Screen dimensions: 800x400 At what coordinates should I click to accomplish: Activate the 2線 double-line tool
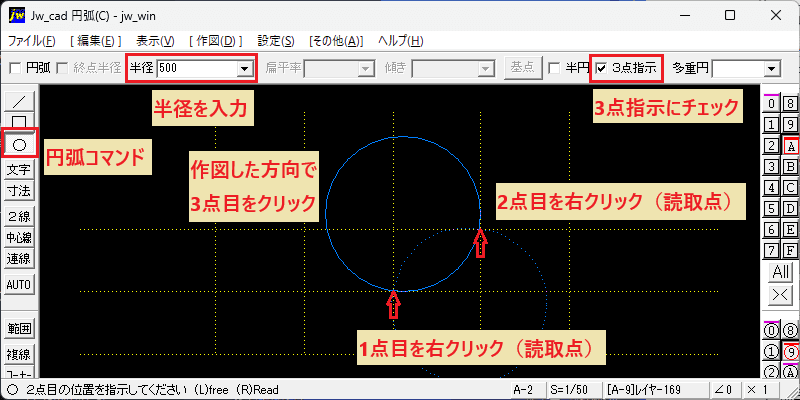pyautogui.click(x=19, y=216)
